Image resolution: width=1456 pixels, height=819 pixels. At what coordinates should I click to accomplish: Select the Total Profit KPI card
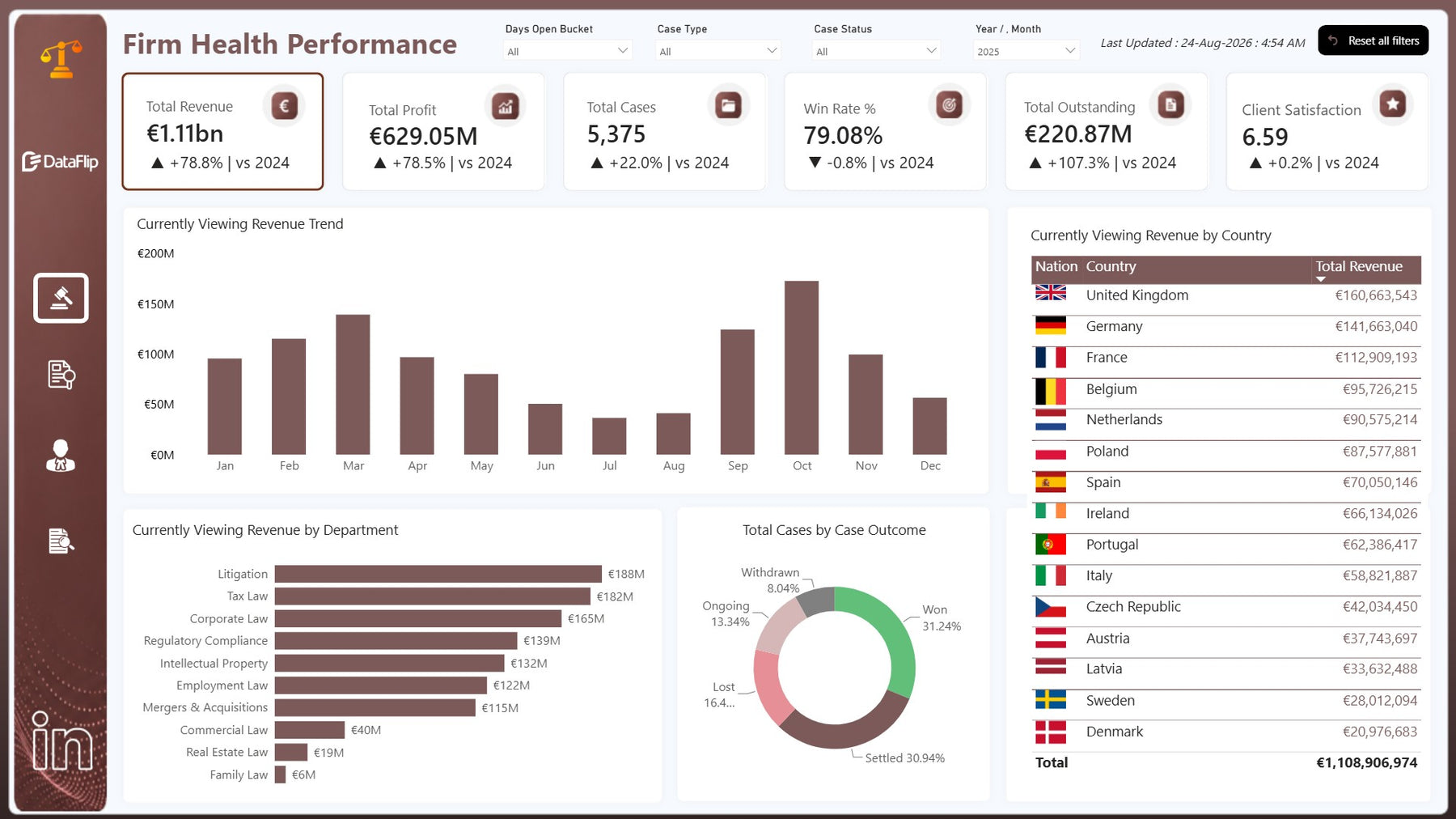443,131
